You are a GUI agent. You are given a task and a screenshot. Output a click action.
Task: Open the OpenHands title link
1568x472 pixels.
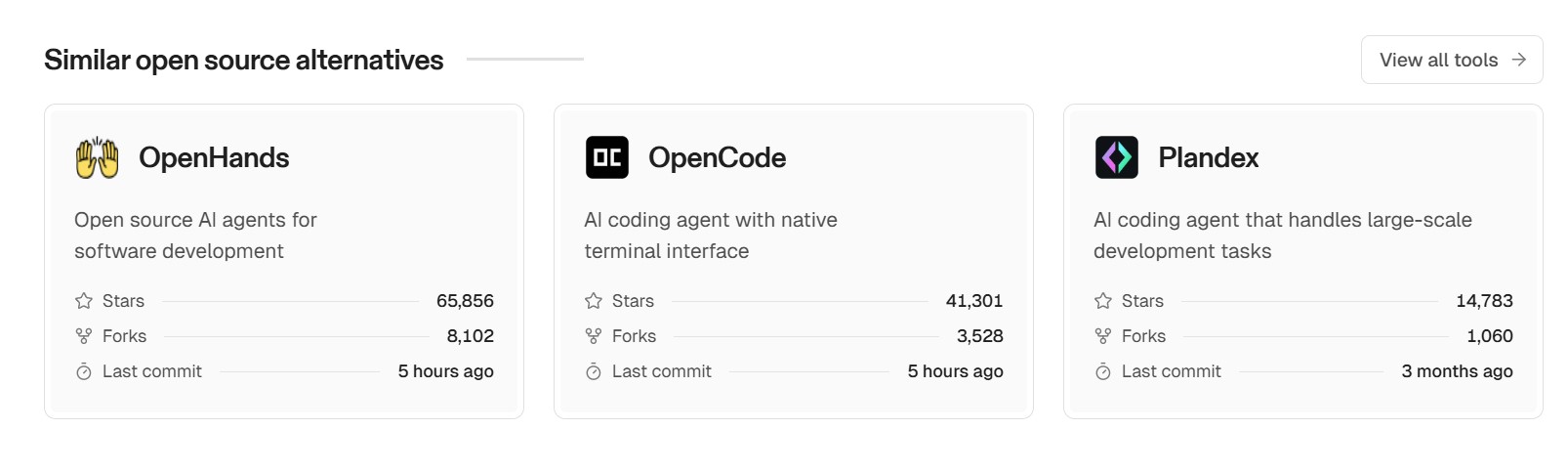pos(214,157)
